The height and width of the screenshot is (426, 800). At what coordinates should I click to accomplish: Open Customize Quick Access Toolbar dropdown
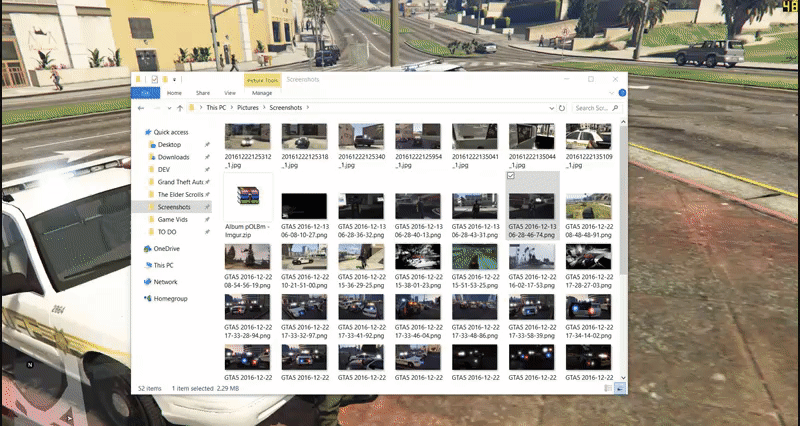pyautogui.click(x=174, y=80)
